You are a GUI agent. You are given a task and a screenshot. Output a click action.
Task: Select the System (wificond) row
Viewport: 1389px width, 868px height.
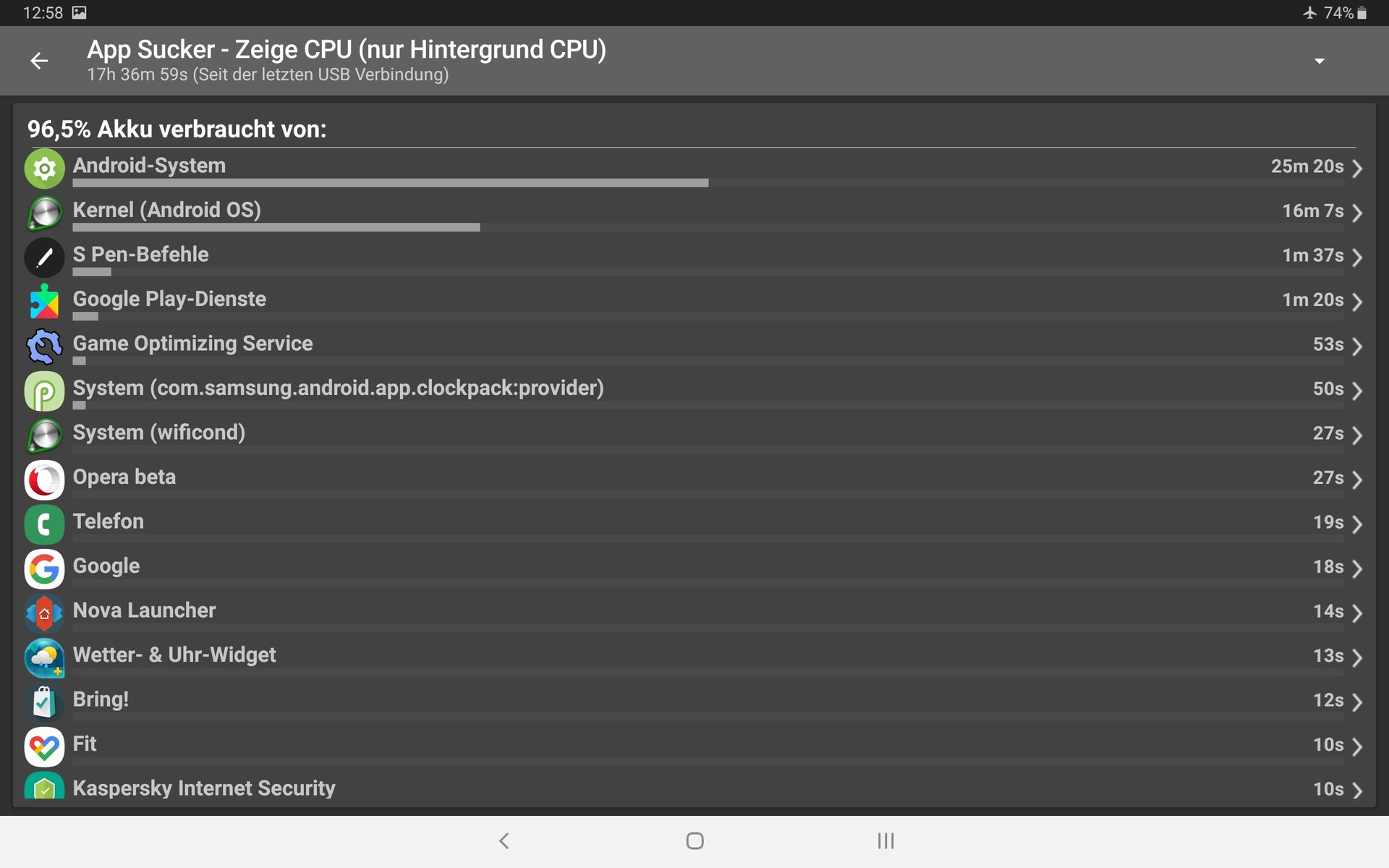point(694,435)
